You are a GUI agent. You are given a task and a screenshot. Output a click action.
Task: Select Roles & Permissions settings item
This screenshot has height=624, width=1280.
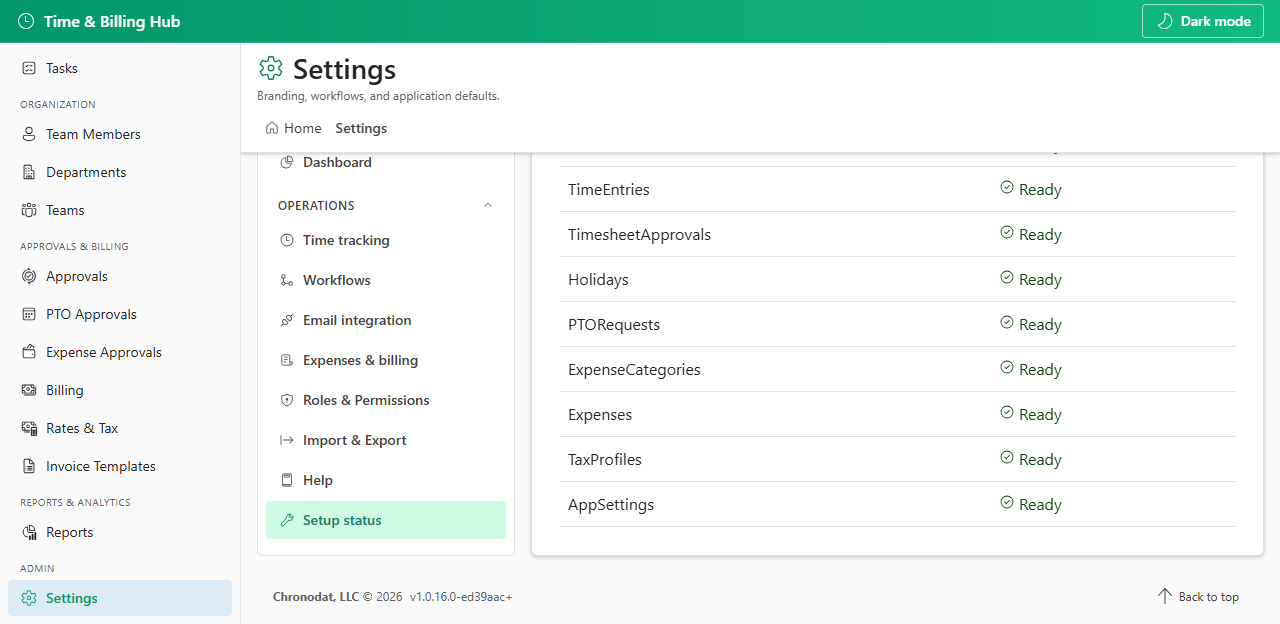[386, 400]
